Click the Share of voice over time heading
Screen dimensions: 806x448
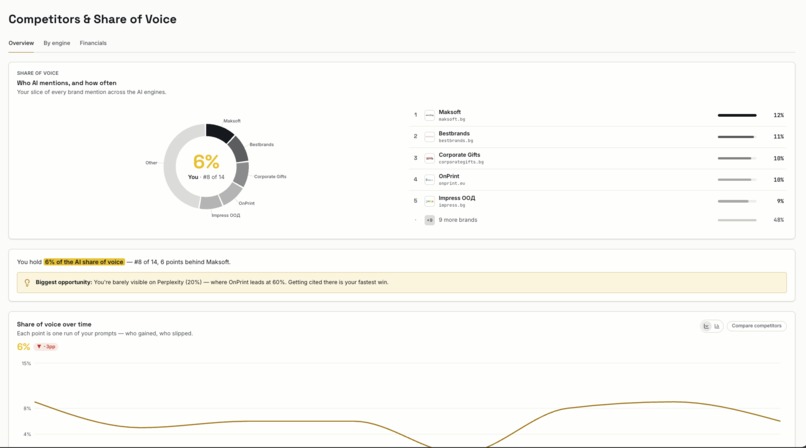tap(54, 324)
